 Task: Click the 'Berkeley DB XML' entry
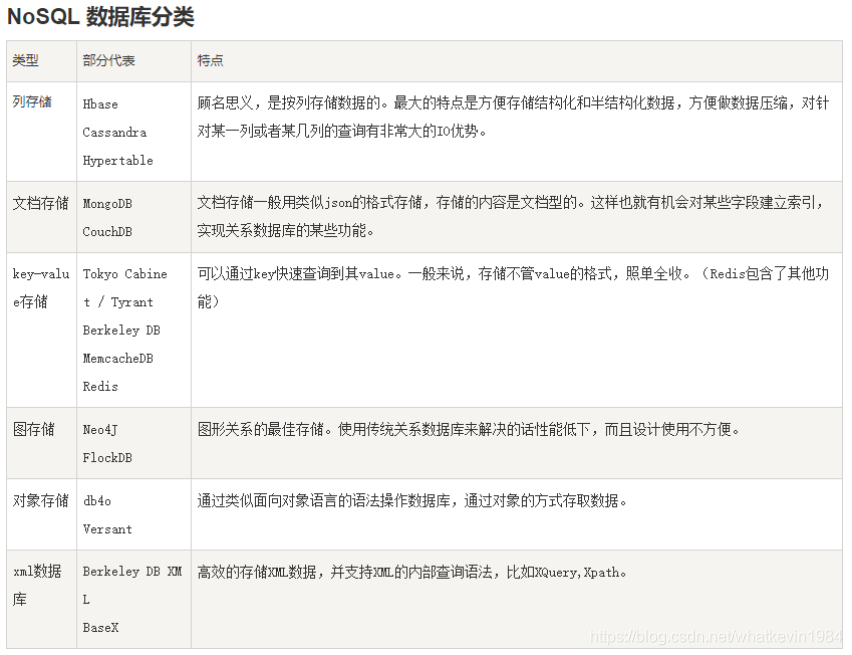[132, 585]
